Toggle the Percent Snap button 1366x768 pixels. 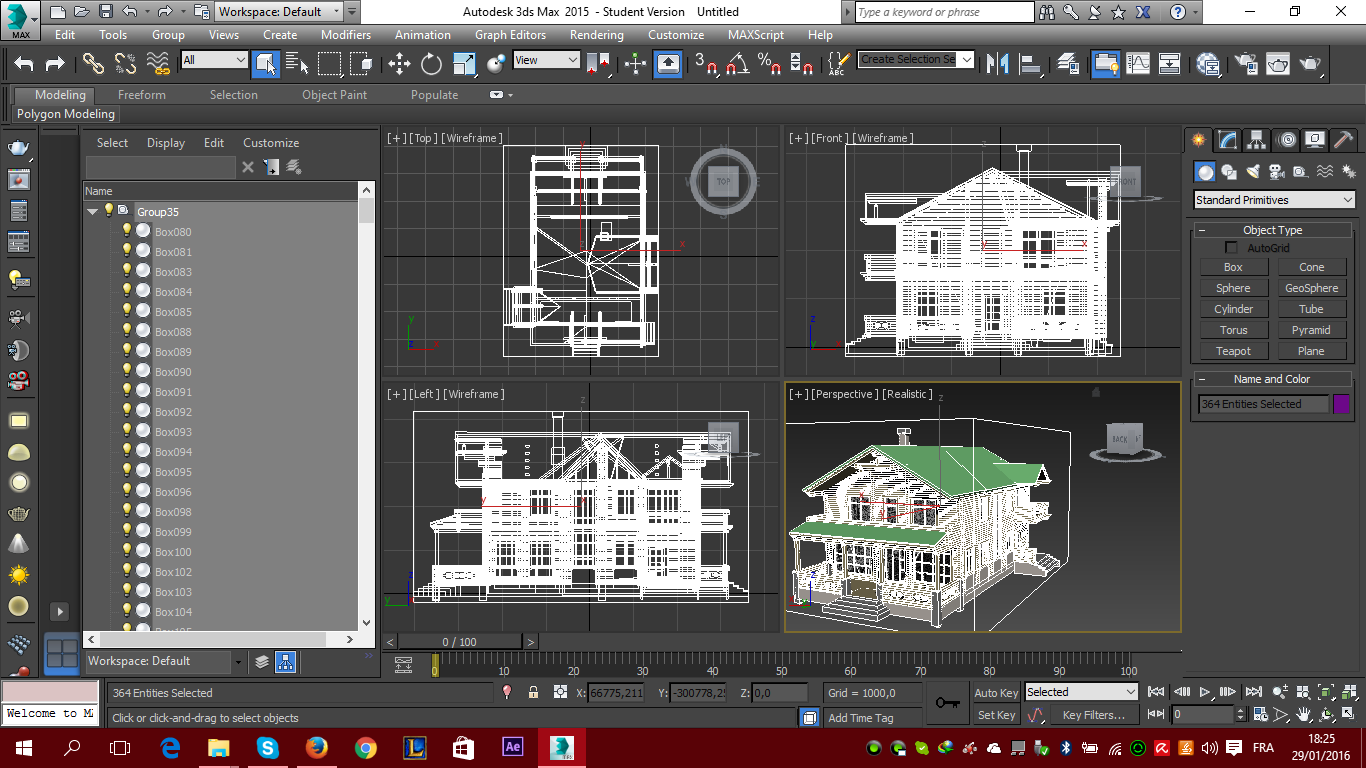point(769,64)
